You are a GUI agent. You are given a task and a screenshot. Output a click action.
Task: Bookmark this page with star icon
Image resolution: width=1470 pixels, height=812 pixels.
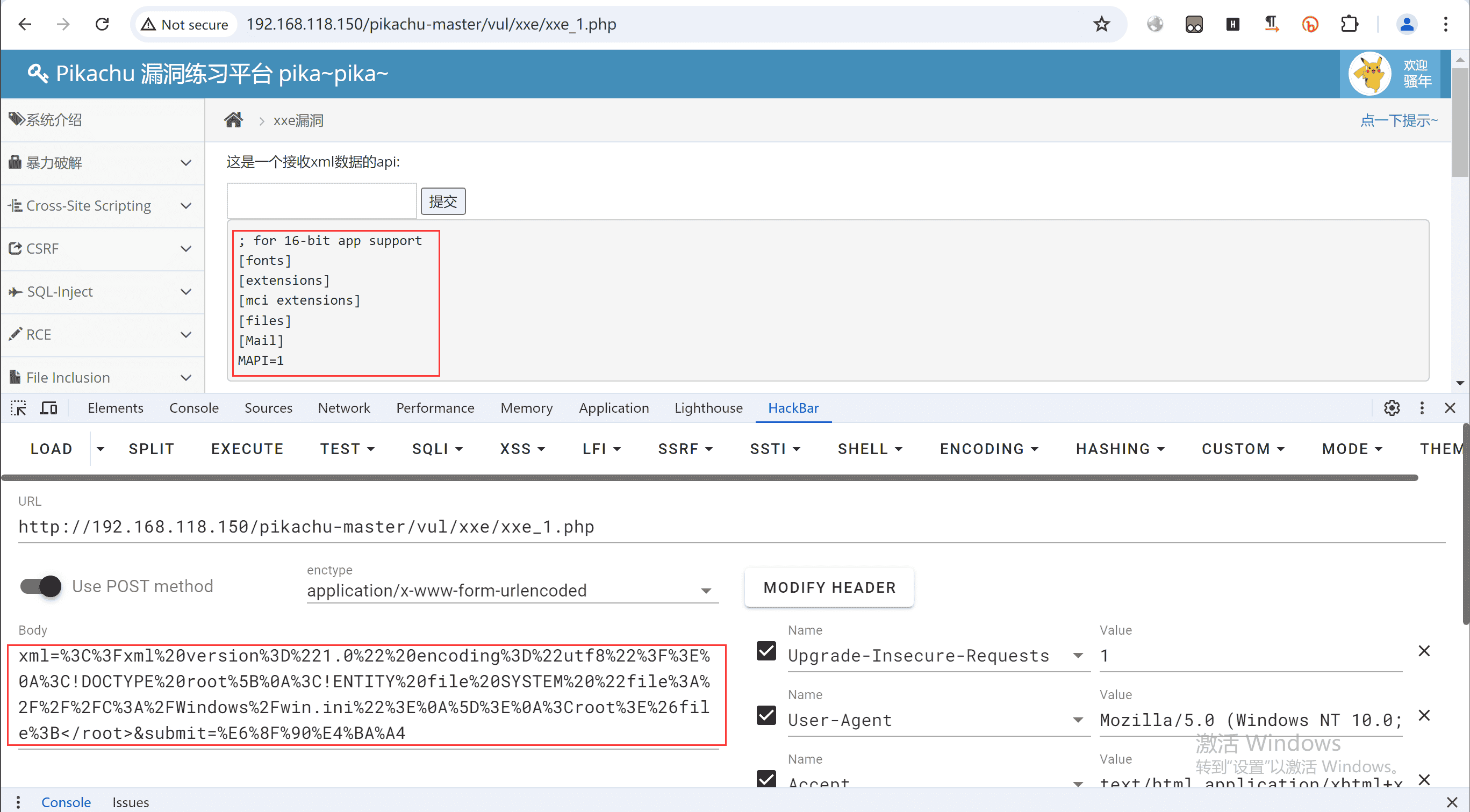pyautogui.click(x=1101, y=24)
